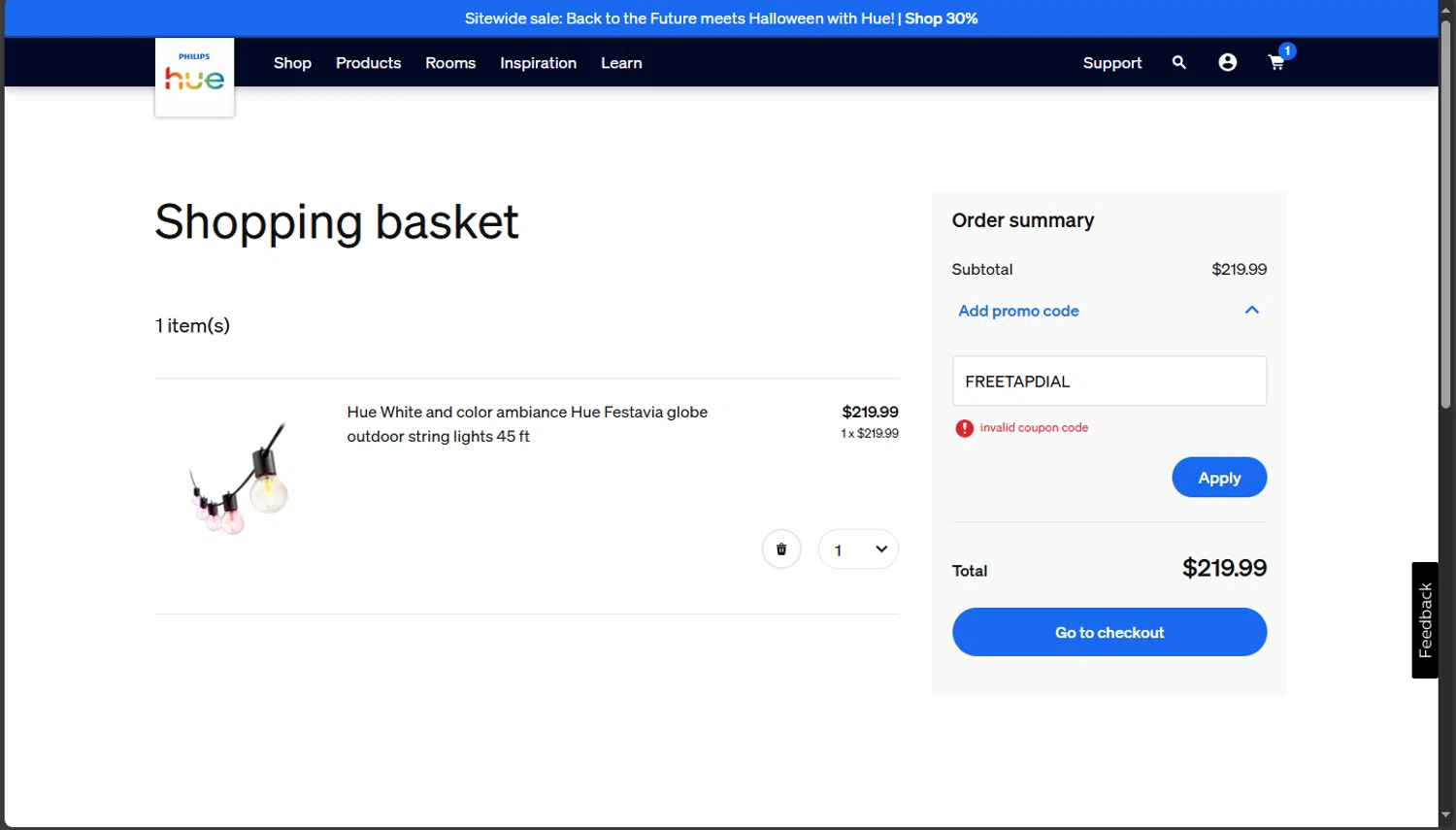
Task: Collapse the Add promo code section
Action: click(x=1252, y=310)
